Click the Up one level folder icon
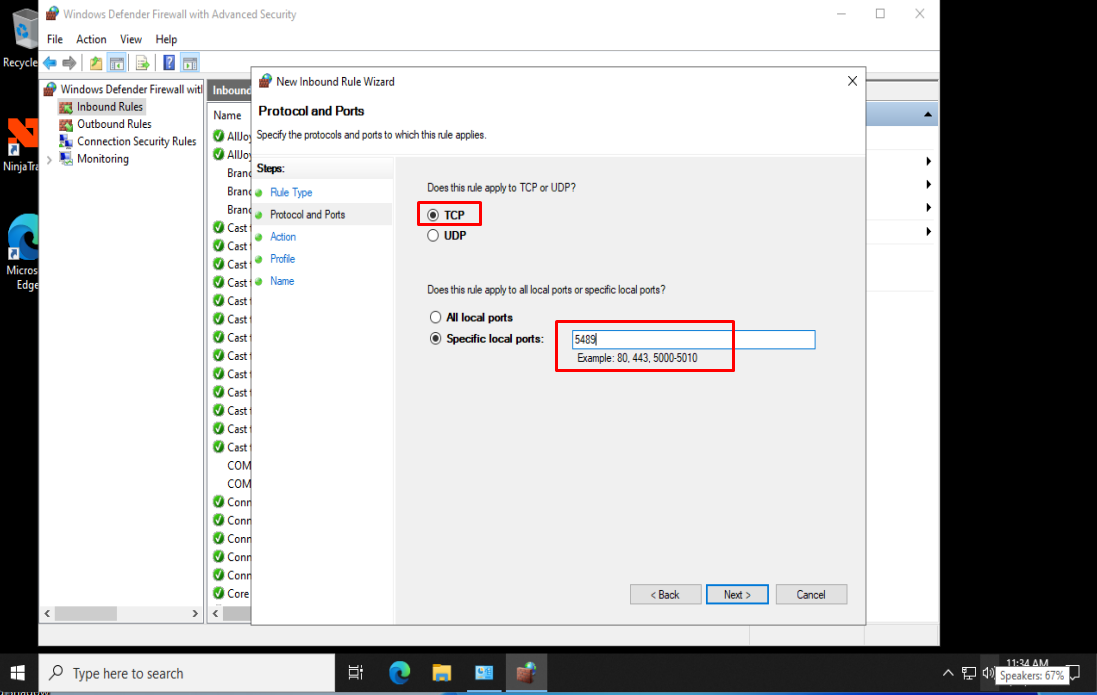 pyautogui.click(x=96, y=63)
